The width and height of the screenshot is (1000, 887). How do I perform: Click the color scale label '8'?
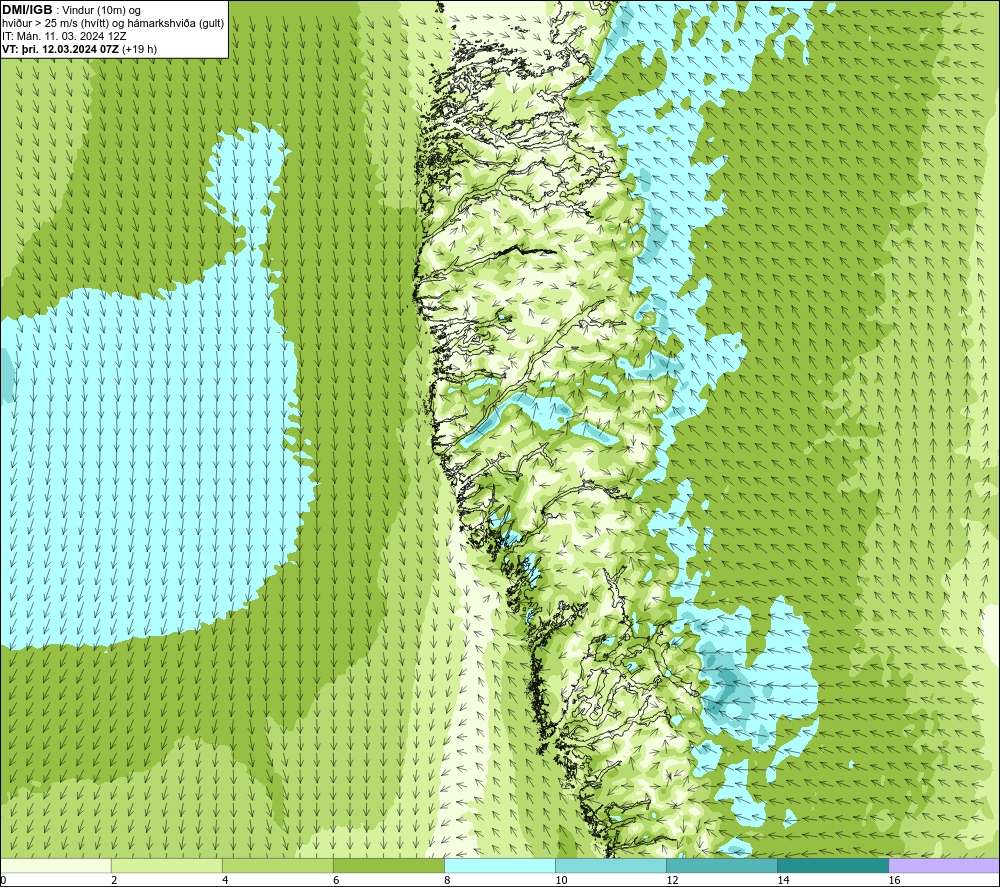tap(447, 880)
